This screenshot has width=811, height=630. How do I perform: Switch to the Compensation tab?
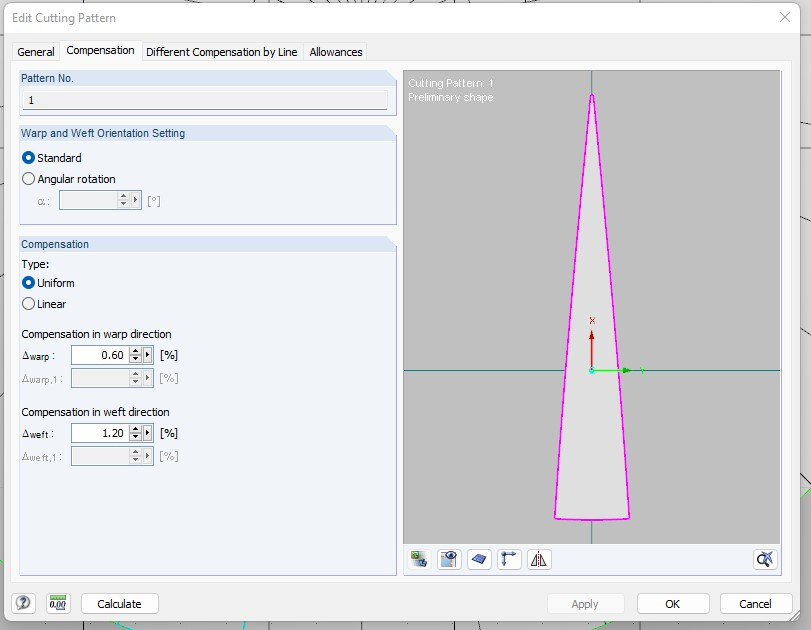(100, 50)
